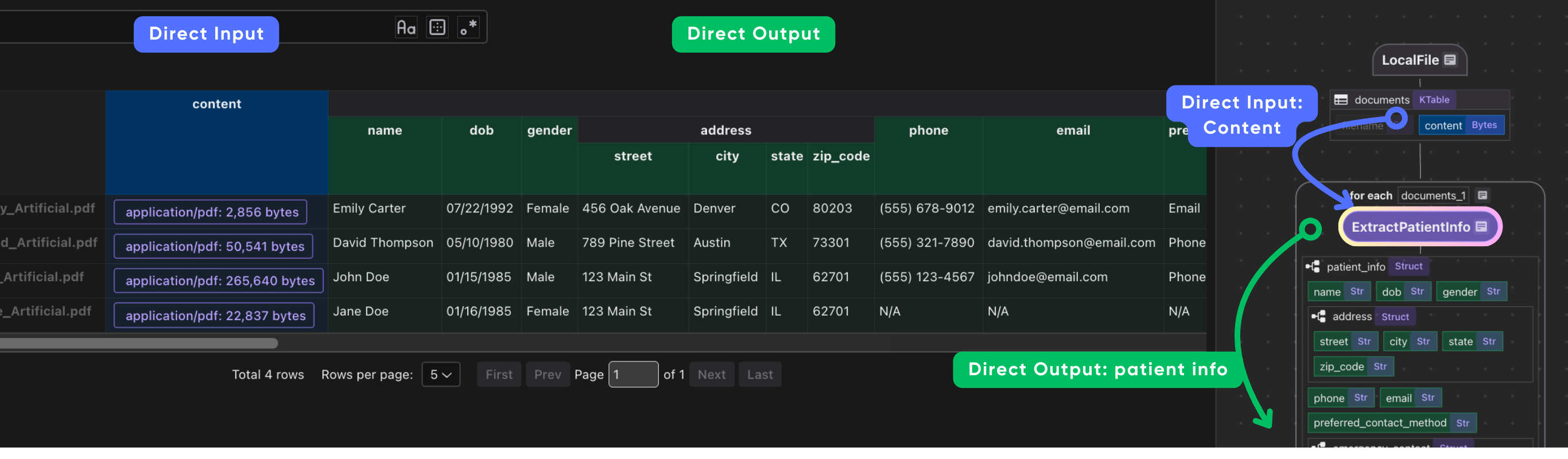Select the content Bytes field chip
Viewport: 1568px width, 459px height.
[x=1461, y=126]
